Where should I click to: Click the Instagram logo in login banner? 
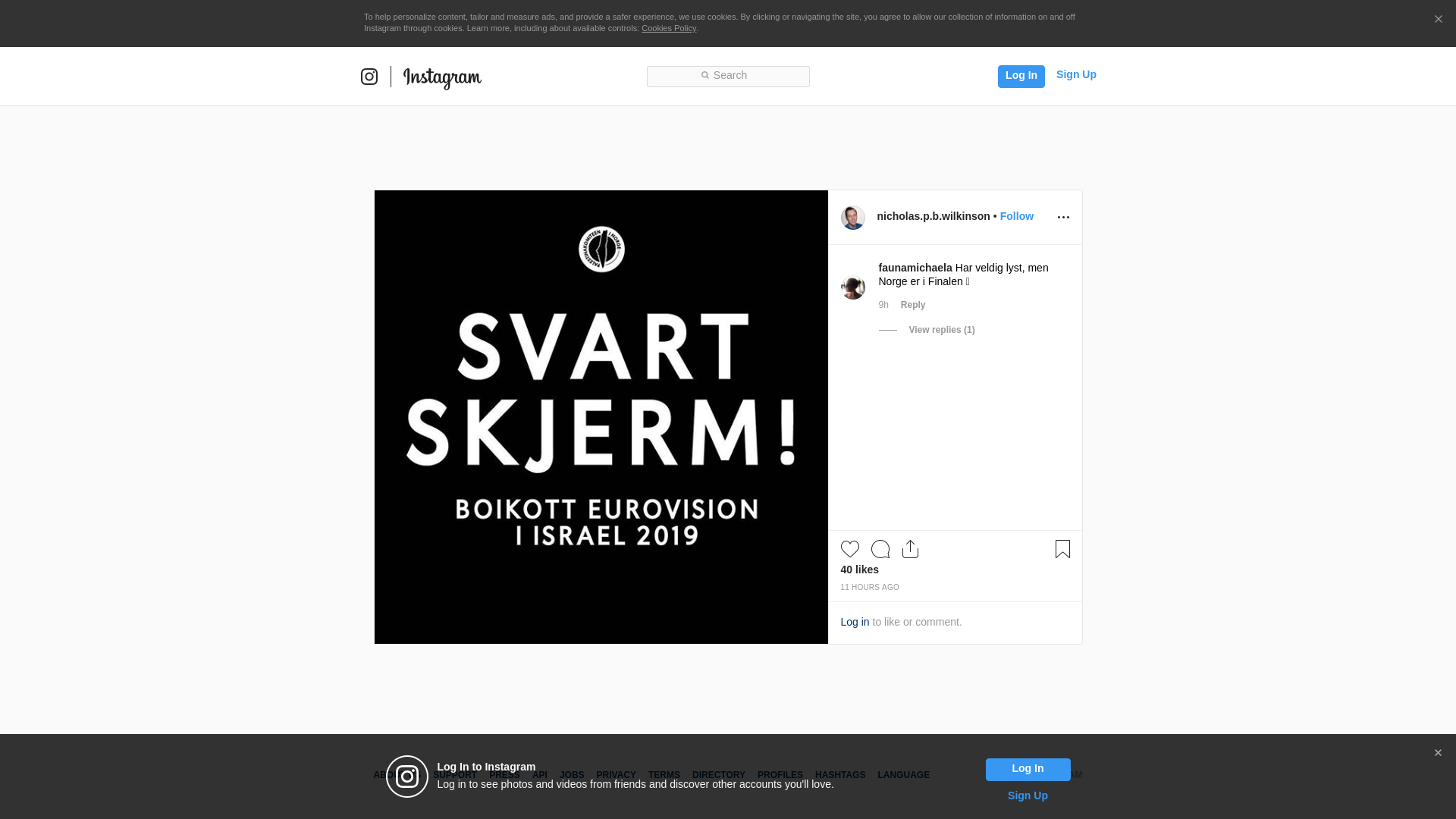(x=407, y=777)
